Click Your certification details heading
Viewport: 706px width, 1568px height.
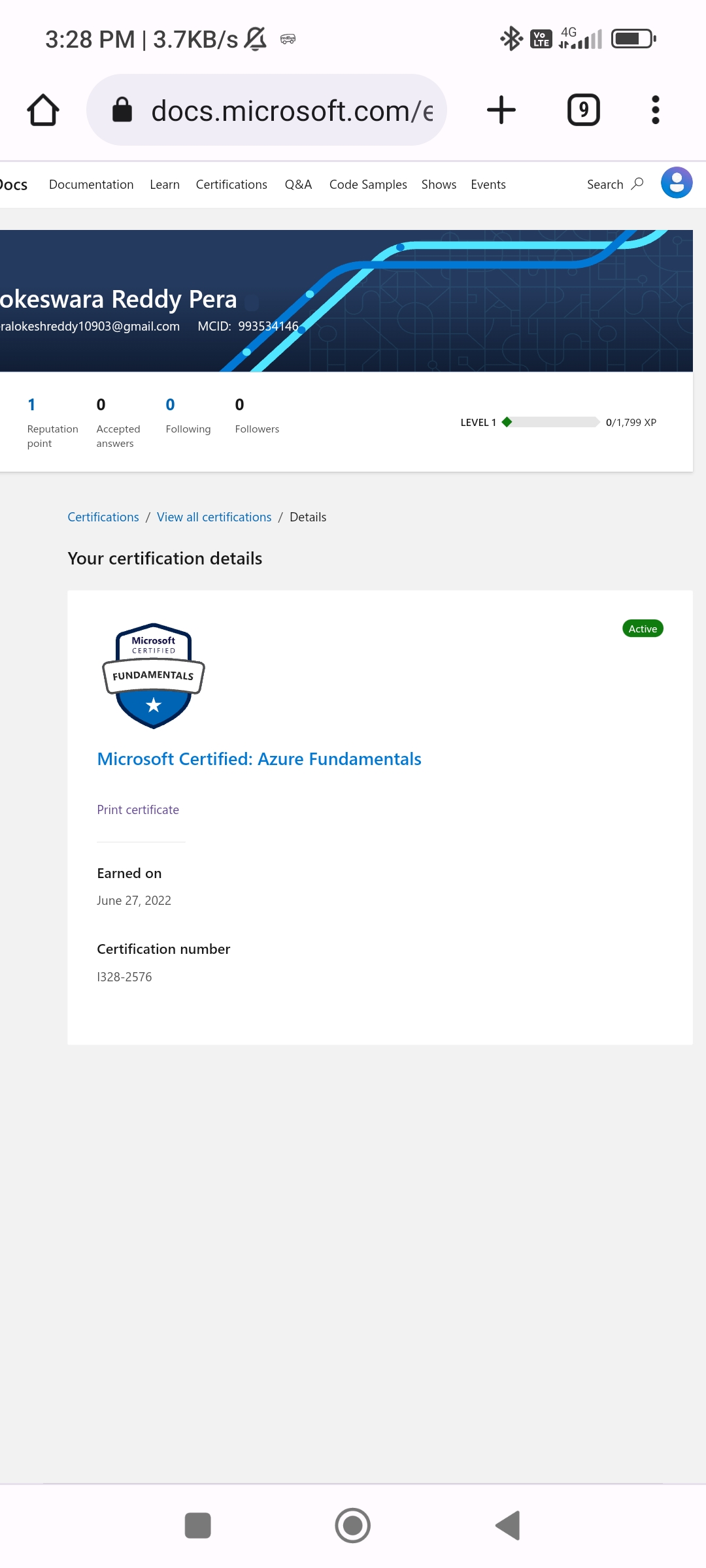click(x=165, y=559)
